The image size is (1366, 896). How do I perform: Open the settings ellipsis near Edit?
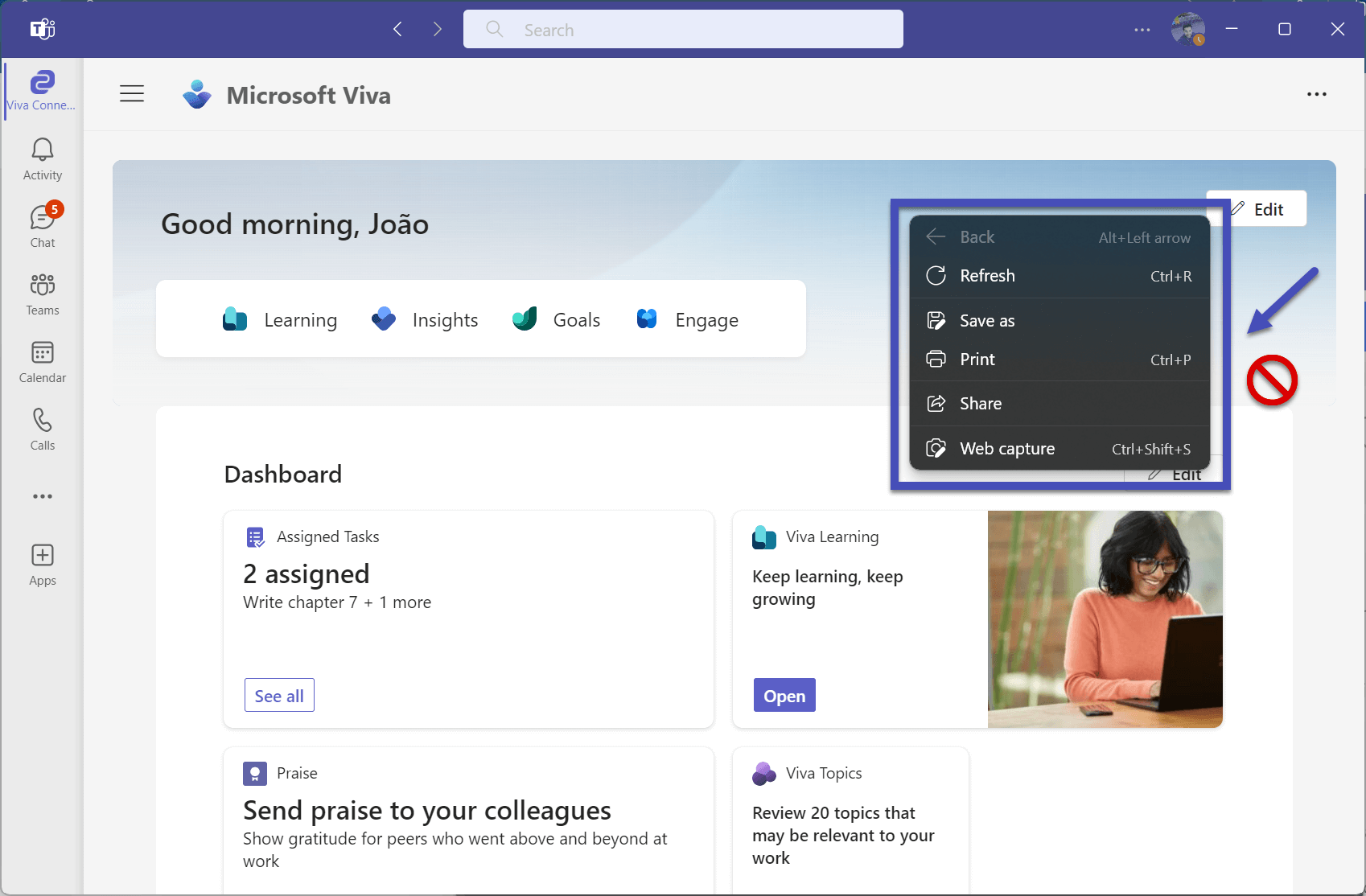(x=1317, y=94)
